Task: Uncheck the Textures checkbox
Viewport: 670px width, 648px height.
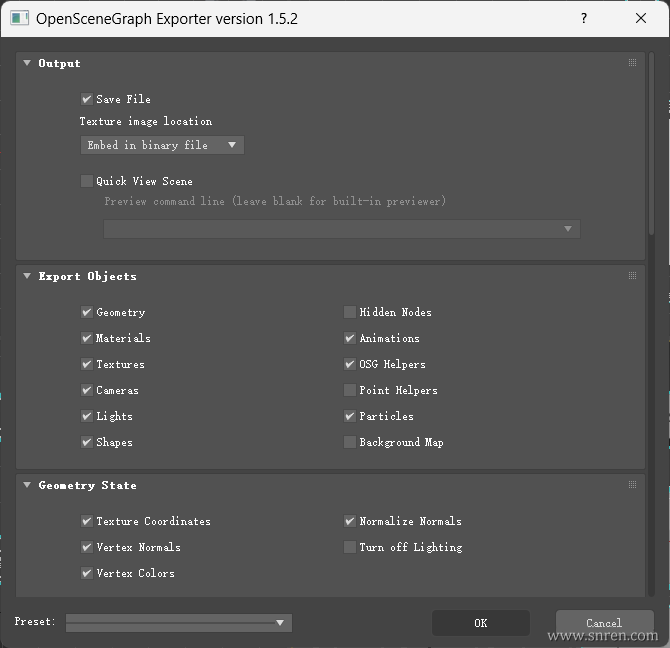Action: tap(87, 364)
